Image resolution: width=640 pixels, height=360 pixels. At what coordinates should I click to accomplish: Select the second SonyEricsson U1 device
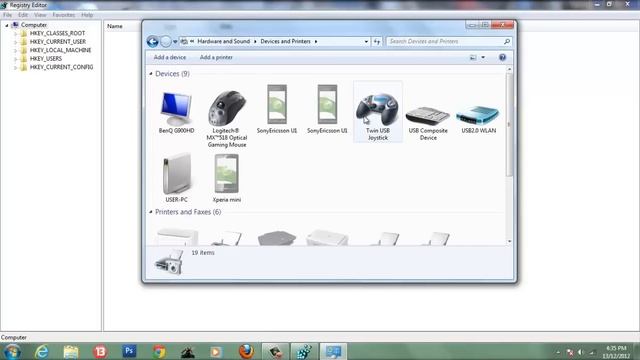click(x=327, y=109)
